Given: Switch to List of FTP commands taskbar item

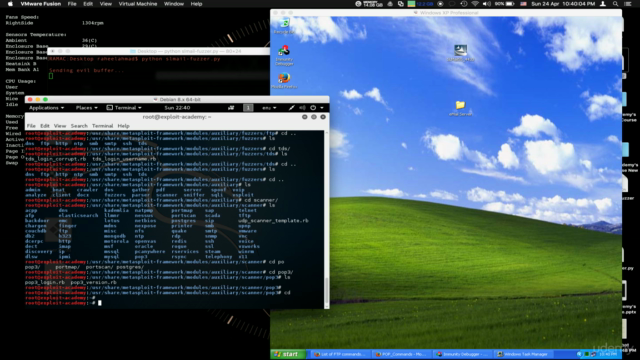Looking at the screenshot, I should coord(340,354).
